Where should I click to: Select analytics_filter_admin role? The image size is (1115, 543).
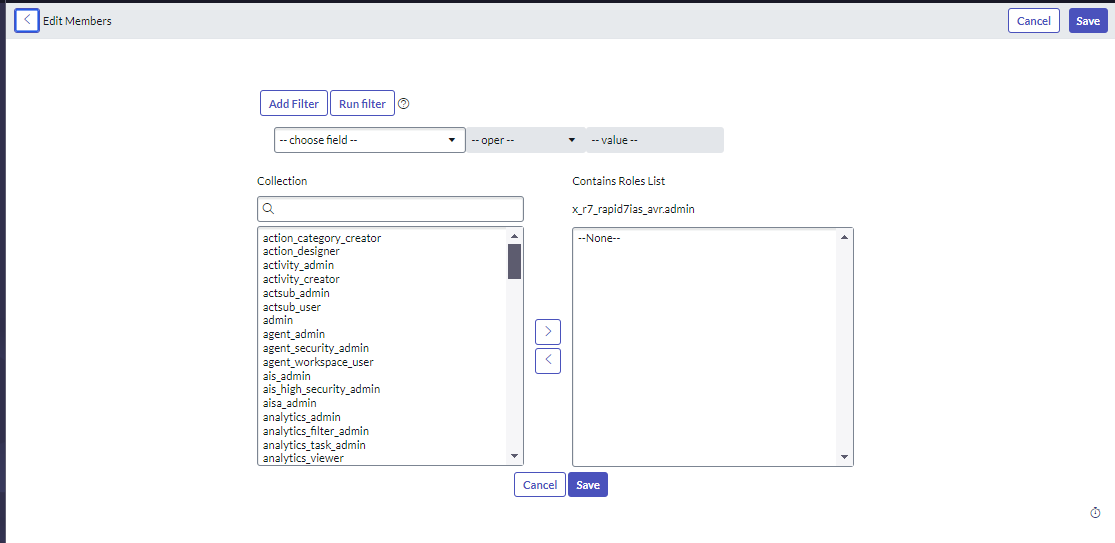pyautogui.click(x=316, y=431)
